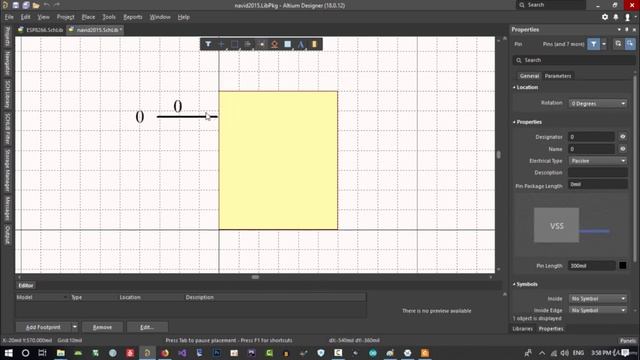Switch to the Libraries panel tab
640x360 pixels.
coord(522,329)
